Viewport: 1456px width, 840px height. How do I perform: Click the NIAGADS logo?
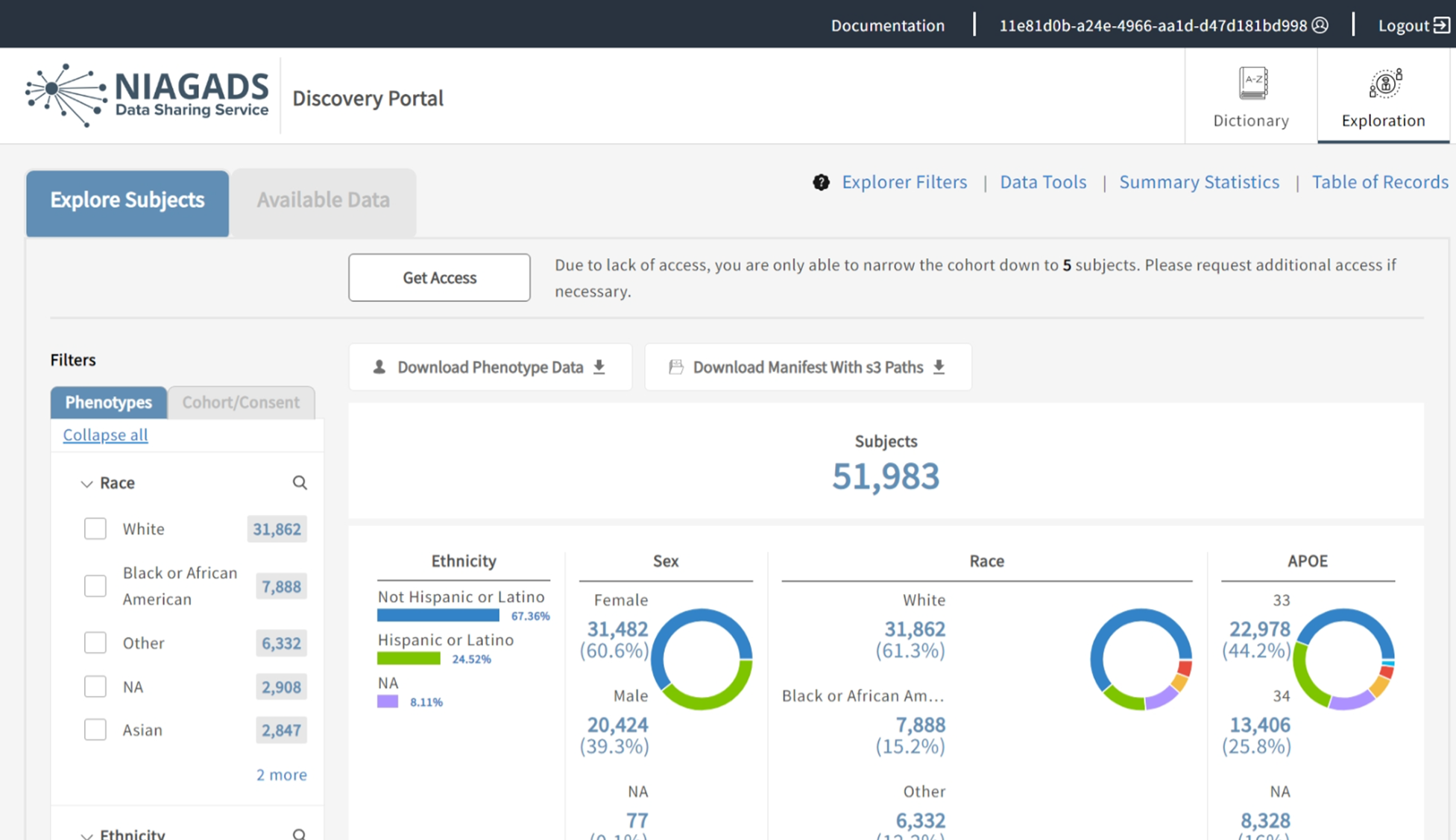click(145, 95)
